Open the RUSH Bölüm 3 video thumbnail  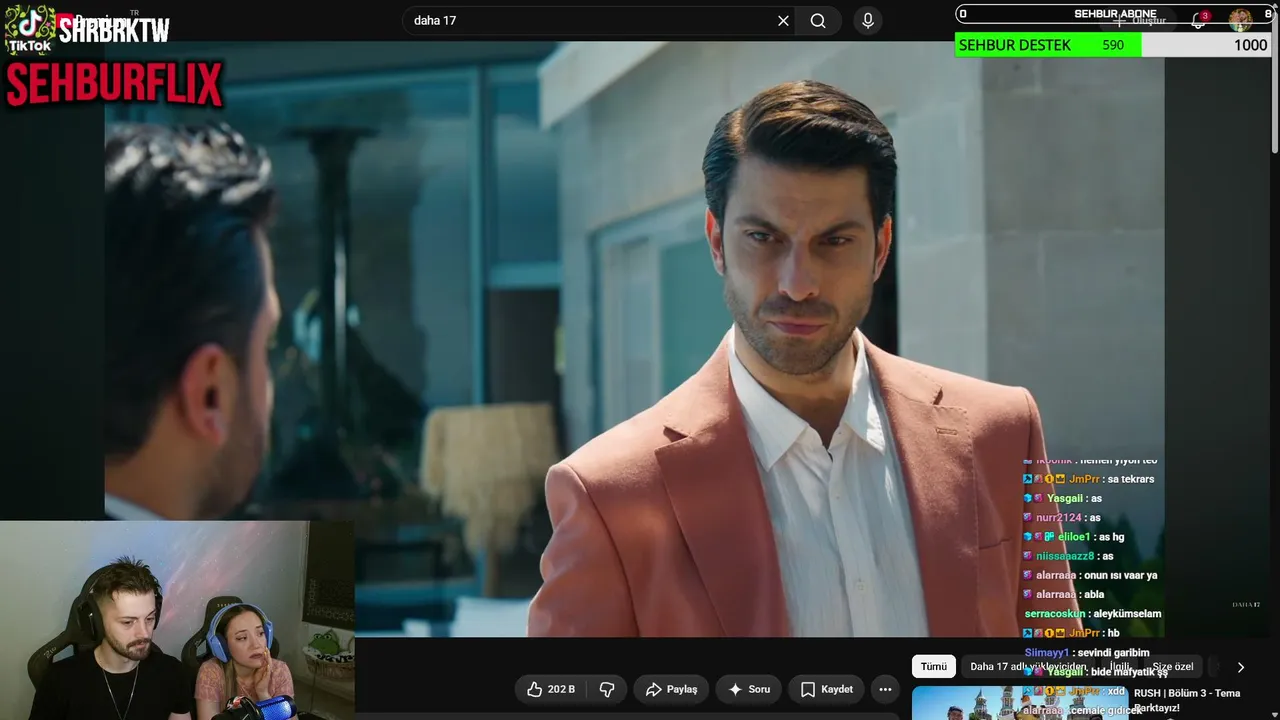coord(1020,703)
